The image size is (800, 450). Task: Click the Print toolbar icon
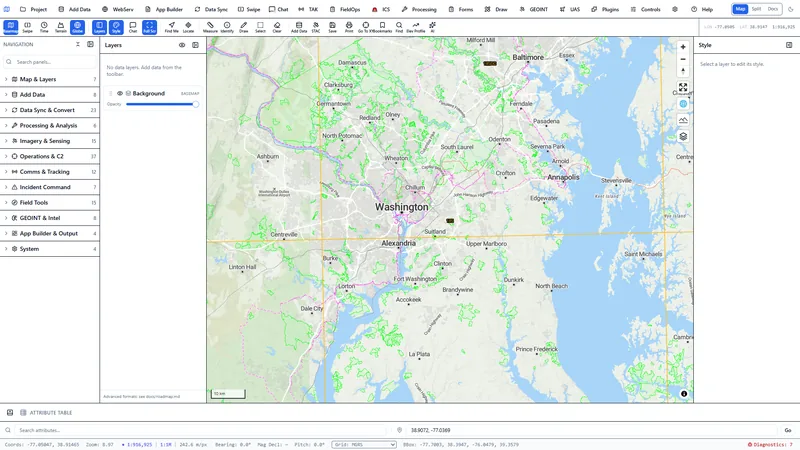click(x=349, y=27)
